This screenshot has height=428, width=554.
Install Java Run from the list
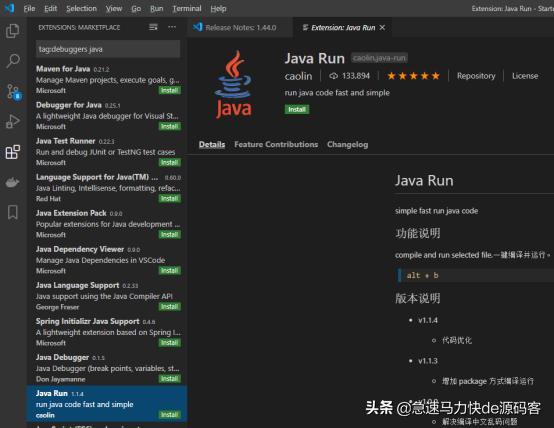pyautogui.click(x=170, y=415)
